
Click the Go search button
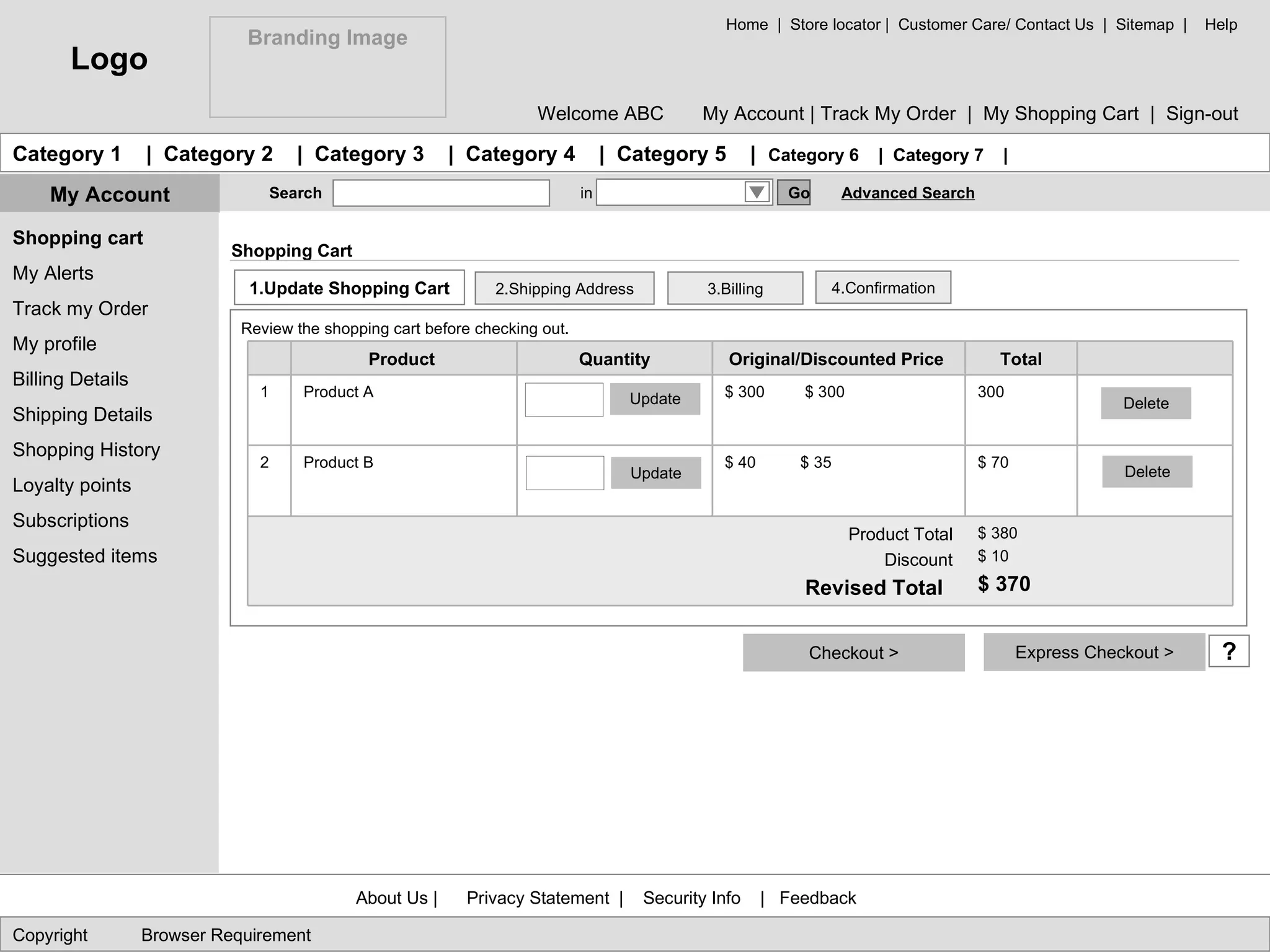[794, 193]
